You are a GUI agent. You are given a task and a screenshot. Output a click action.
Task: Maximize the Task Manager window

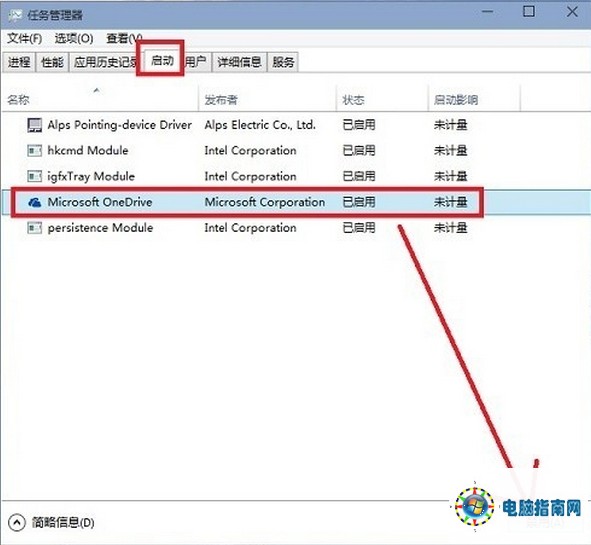click(x=529, y=12)
